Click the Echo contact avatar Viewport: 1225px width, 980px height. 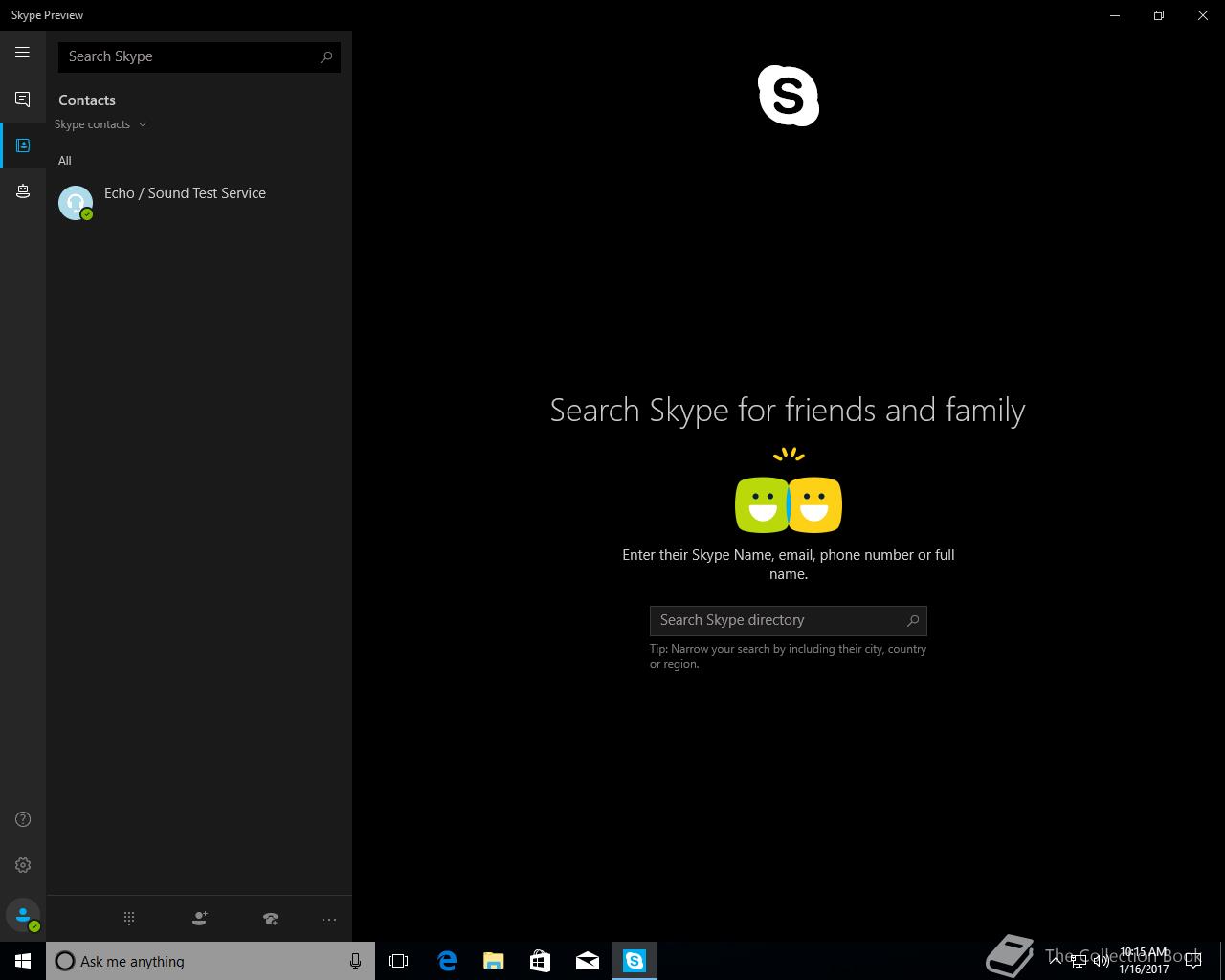(x=76, y=202)
